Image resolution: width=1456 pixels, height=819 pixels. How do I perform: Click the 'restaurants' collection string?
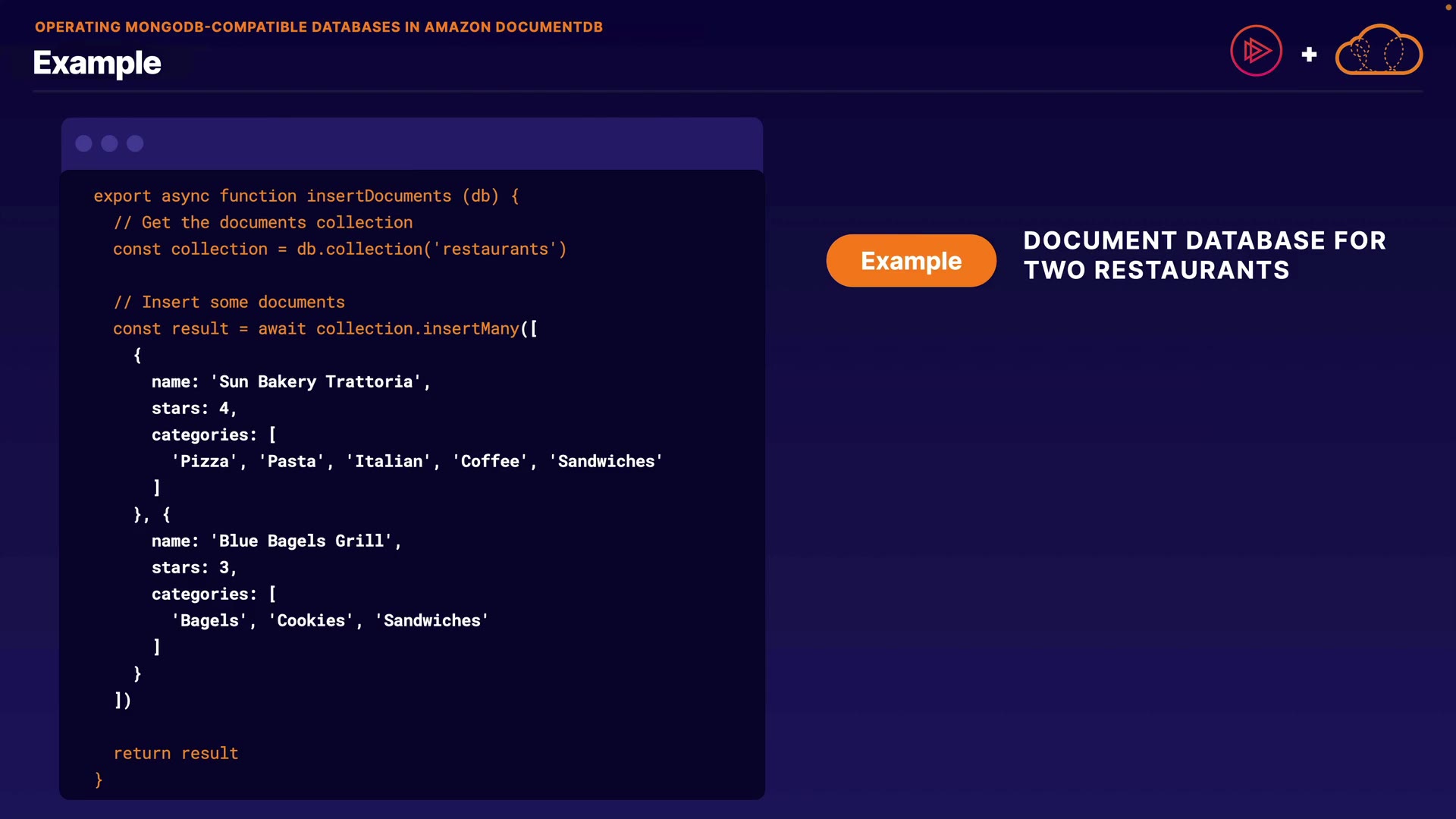pos(495,249)
